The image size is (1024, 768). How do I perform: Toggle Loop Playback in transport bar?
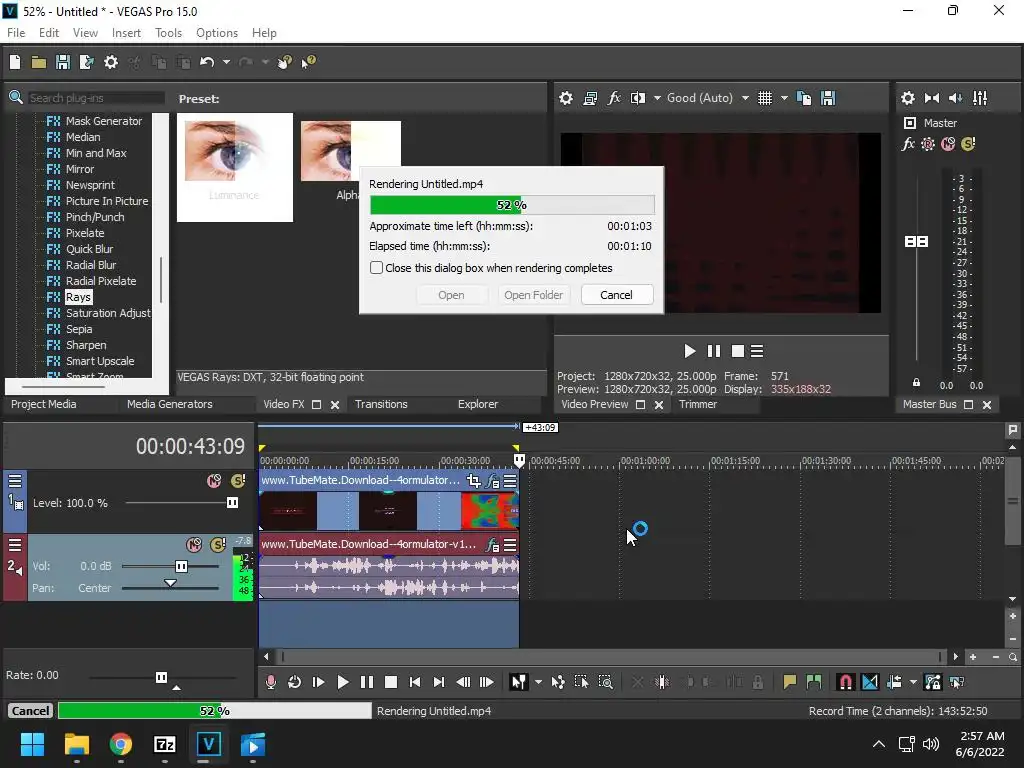click(295, 682)
